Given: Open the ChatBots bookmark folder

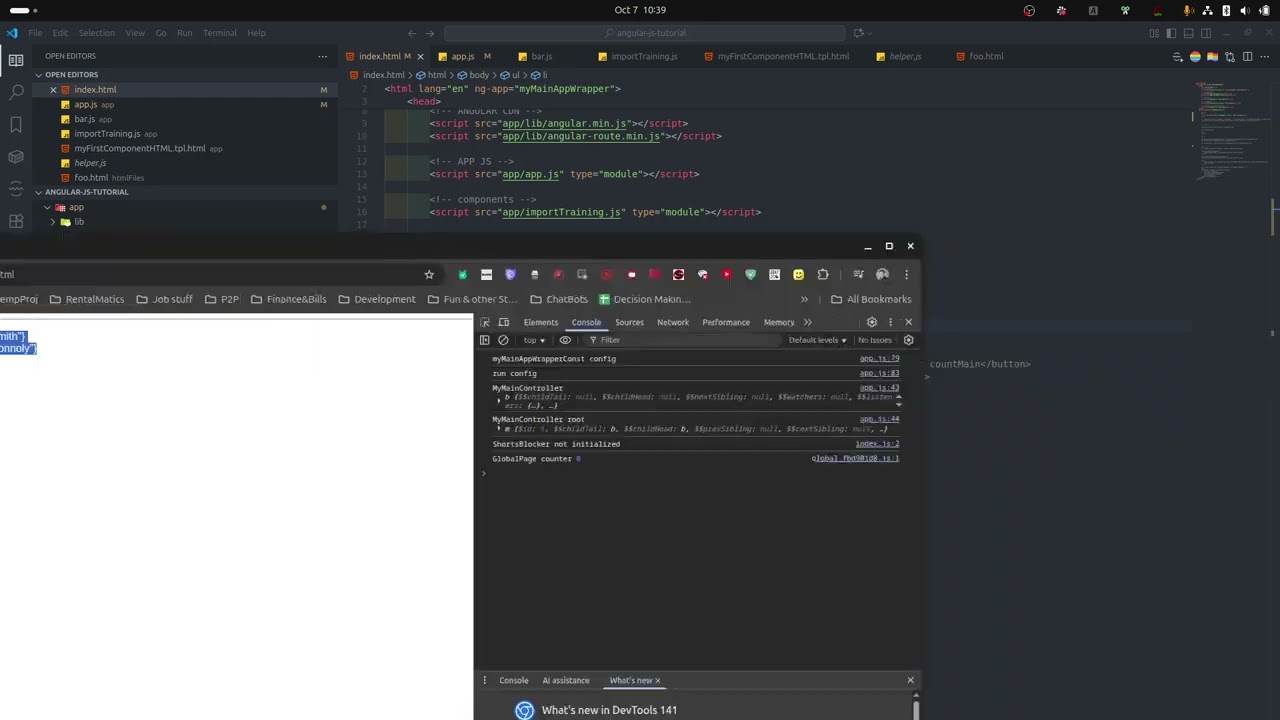Looking at the screenshot, I should point(558,299).
